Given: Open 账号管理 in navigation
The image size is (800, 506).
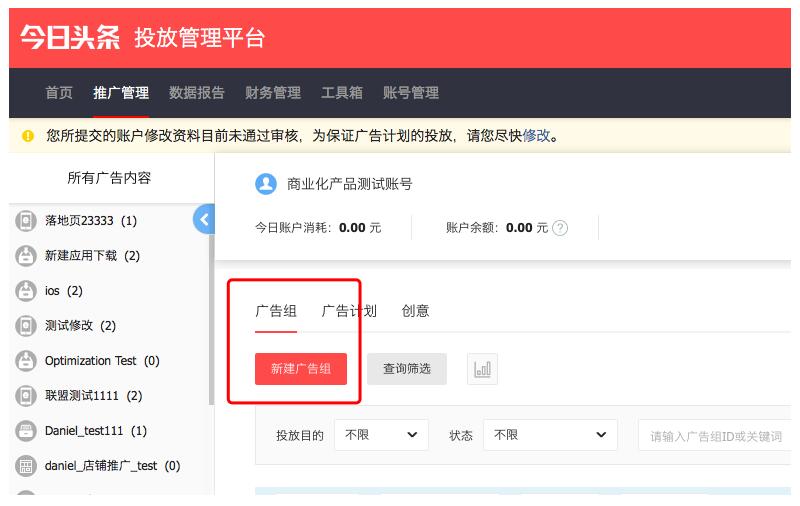Looking at the screenshot, I should coord(411,93).
